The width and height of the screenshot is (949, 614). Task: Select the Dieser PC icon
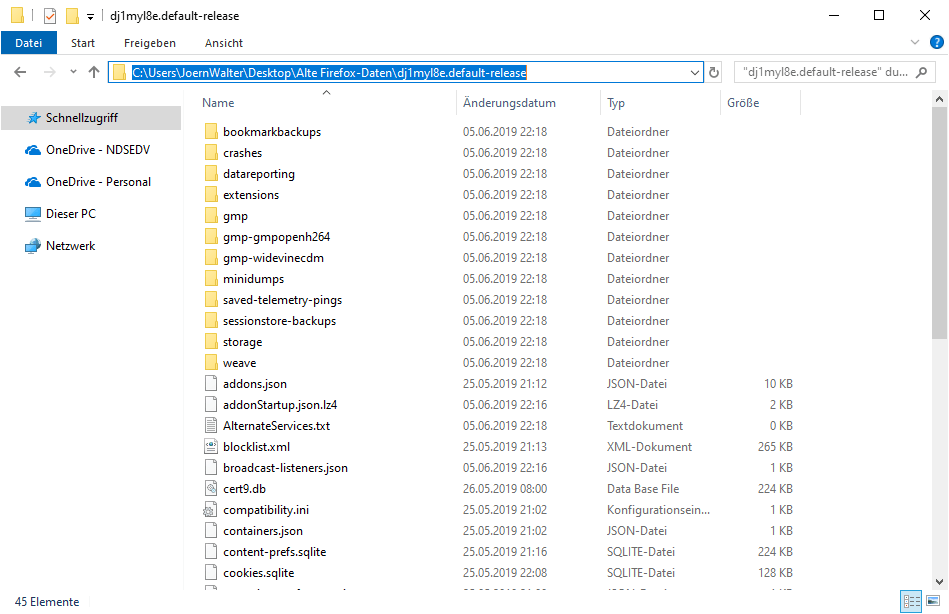[32, 214]
